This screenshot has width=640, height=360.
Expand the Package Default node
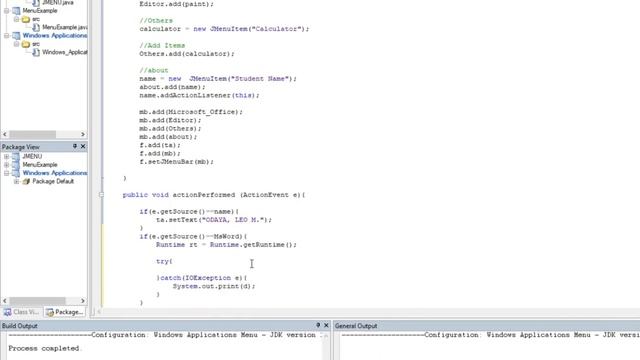click(x=16, y=181)
